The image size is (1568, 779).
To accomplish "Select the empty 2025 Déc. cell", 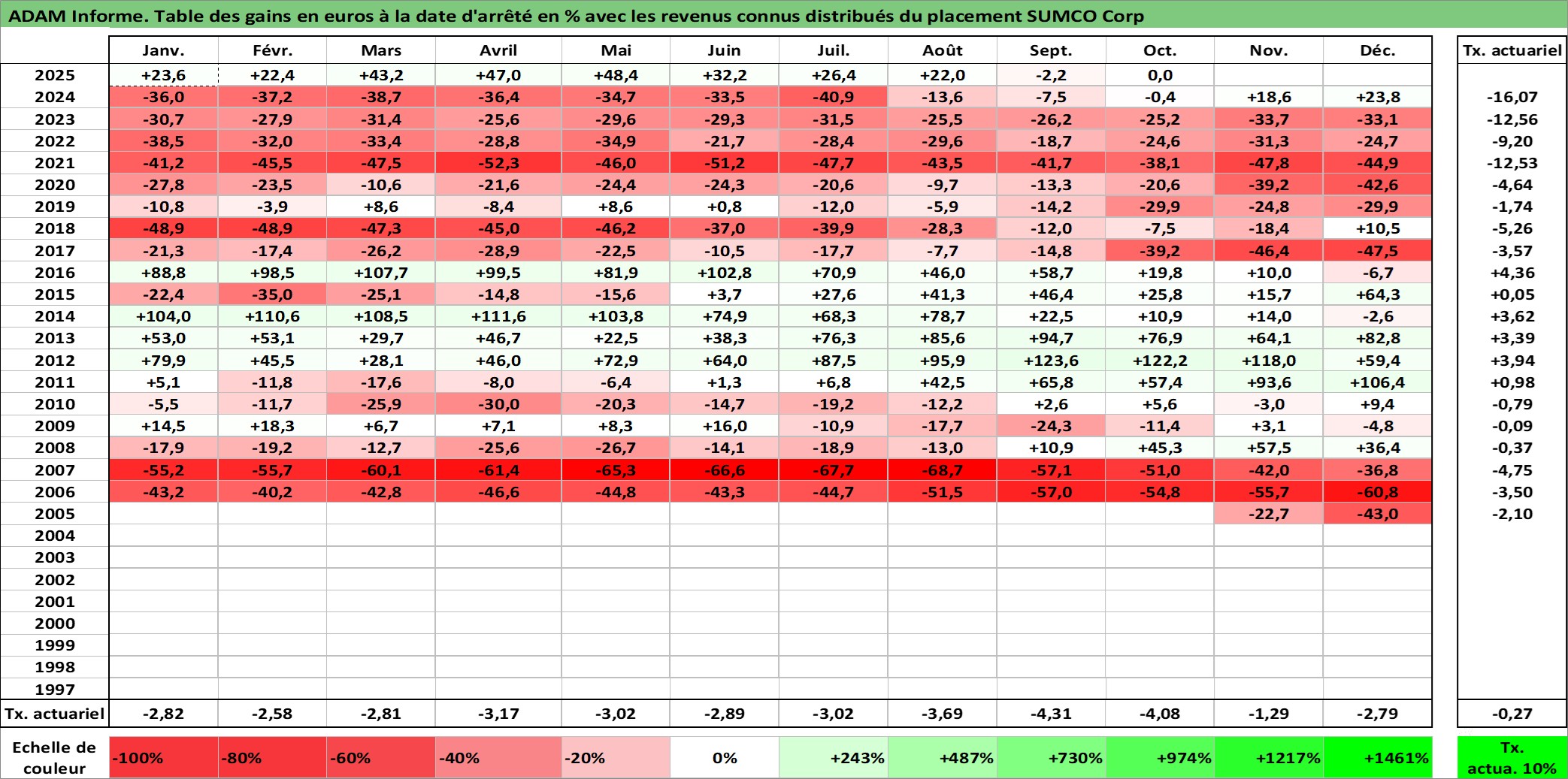I will [x=1378, y=75].
